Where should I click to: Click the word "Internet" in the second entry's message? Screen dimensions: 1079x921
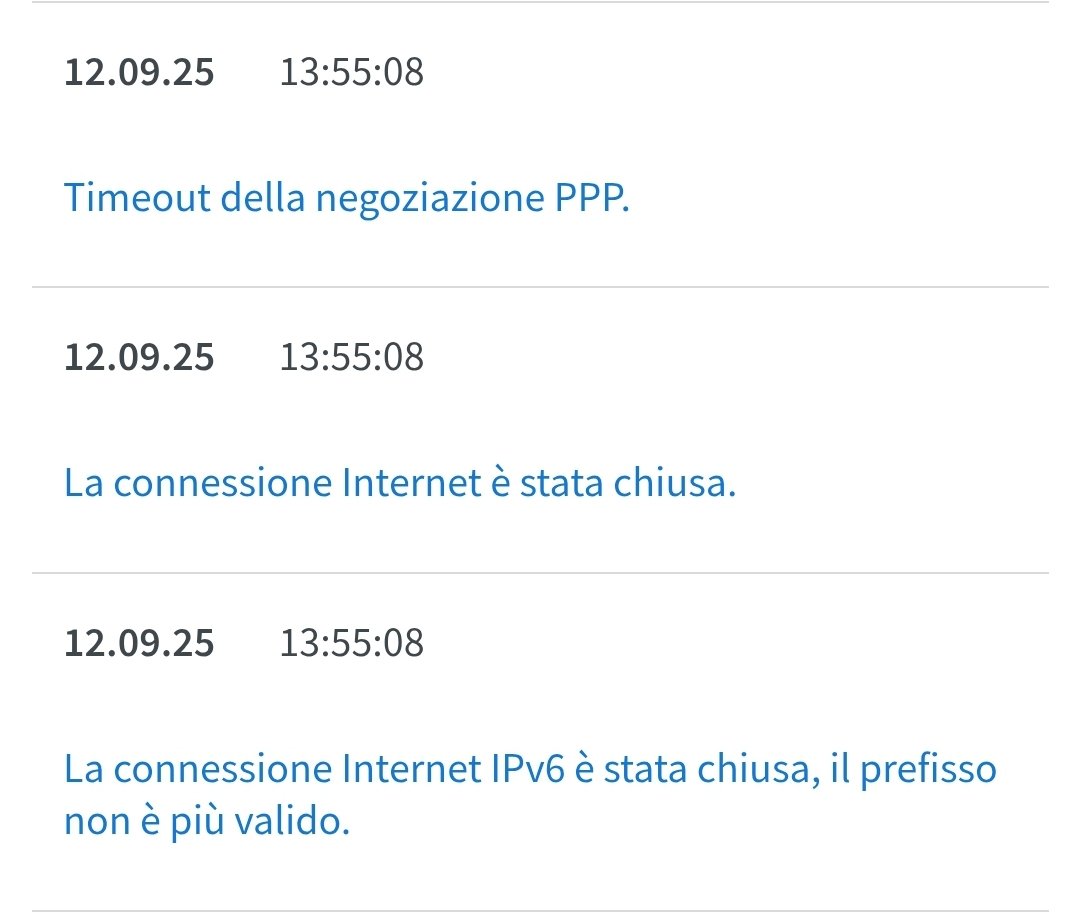coord(412,483)
